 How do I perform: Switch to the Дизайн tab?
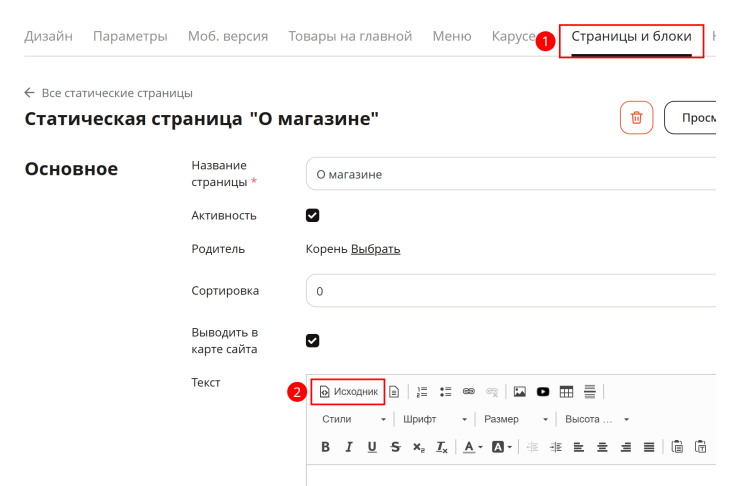(49, 36)
